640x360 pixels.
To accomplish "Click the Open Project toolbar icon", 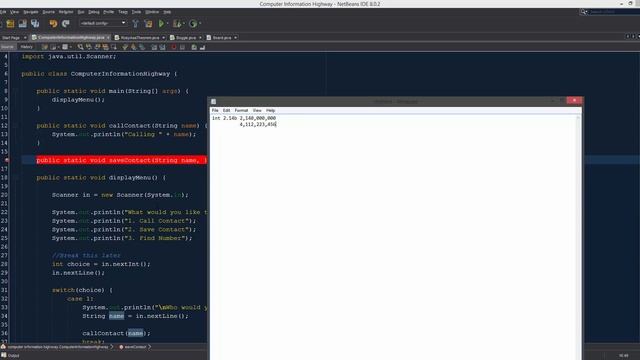I will 22,23.
